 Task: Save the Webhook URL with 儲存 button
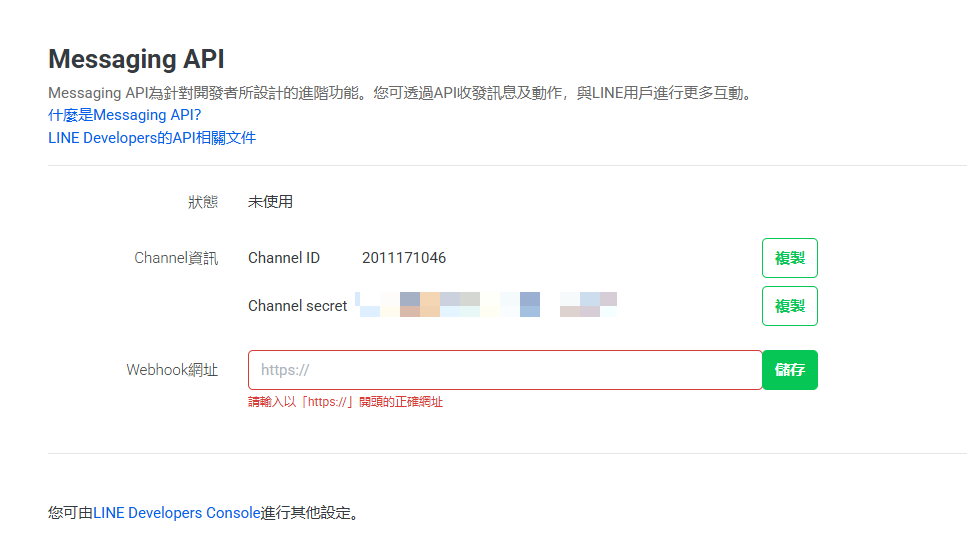coord(790,370)
